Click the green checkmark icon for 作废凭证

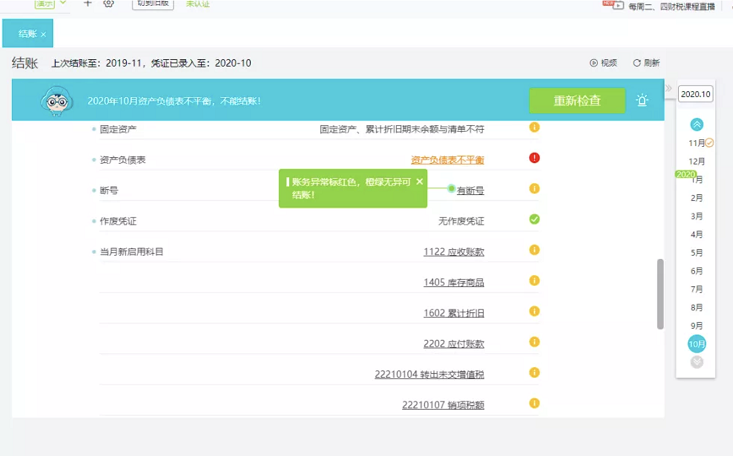click(x=534, y=219)
